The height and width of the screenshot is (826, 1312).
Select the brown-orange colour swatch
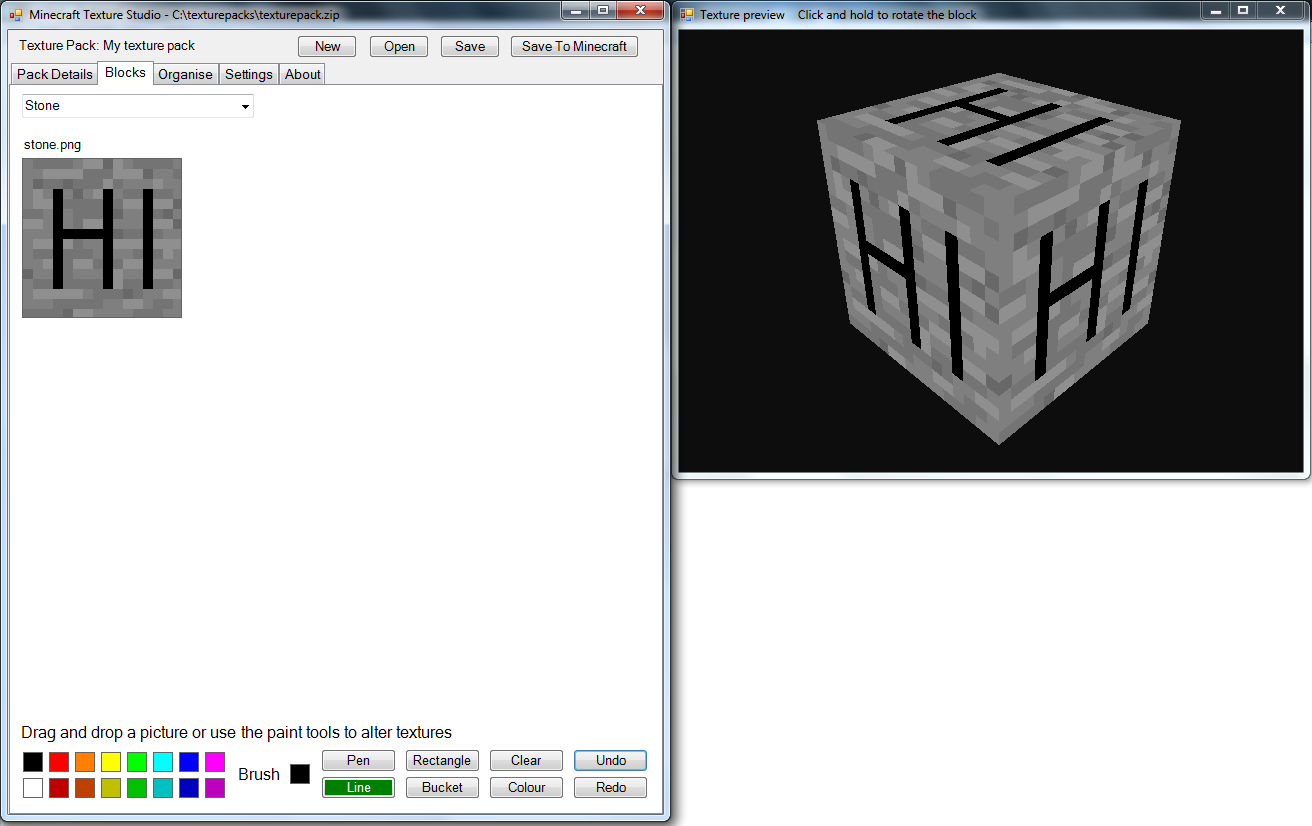[85, 788]
